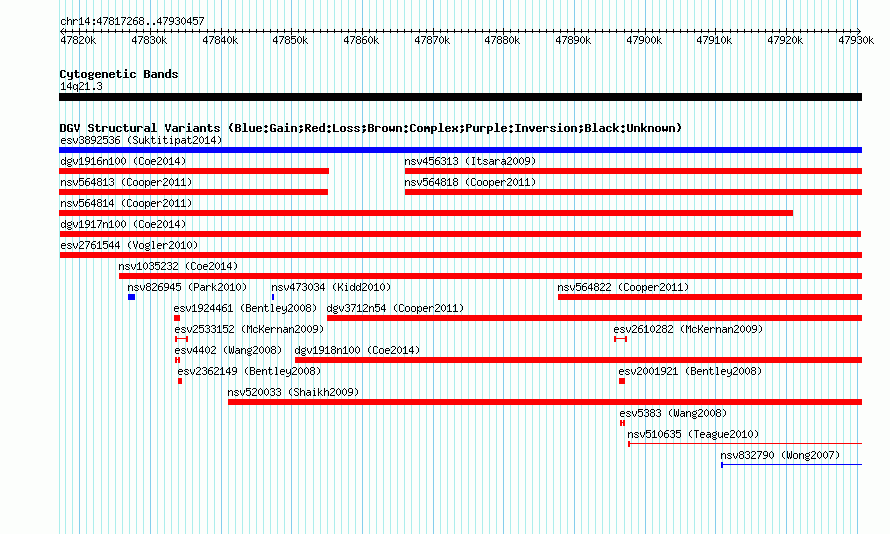This screenshot has width=890, height=534.
Task: Click the 47900k ruler position
Action: point(644,40)
